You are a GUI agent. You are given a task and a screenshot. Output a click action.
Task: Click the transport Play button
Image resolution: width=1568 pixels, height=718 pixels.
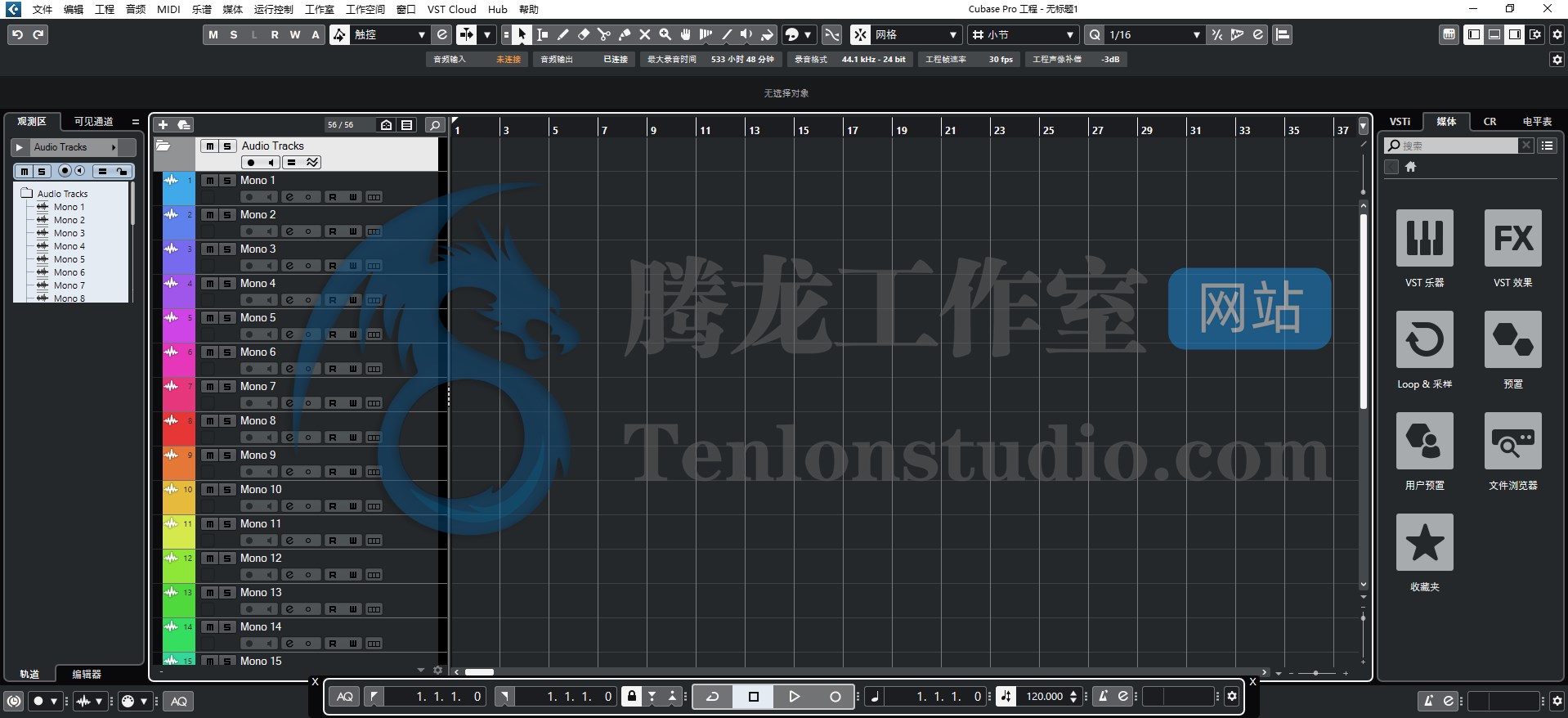click(794, 697)
